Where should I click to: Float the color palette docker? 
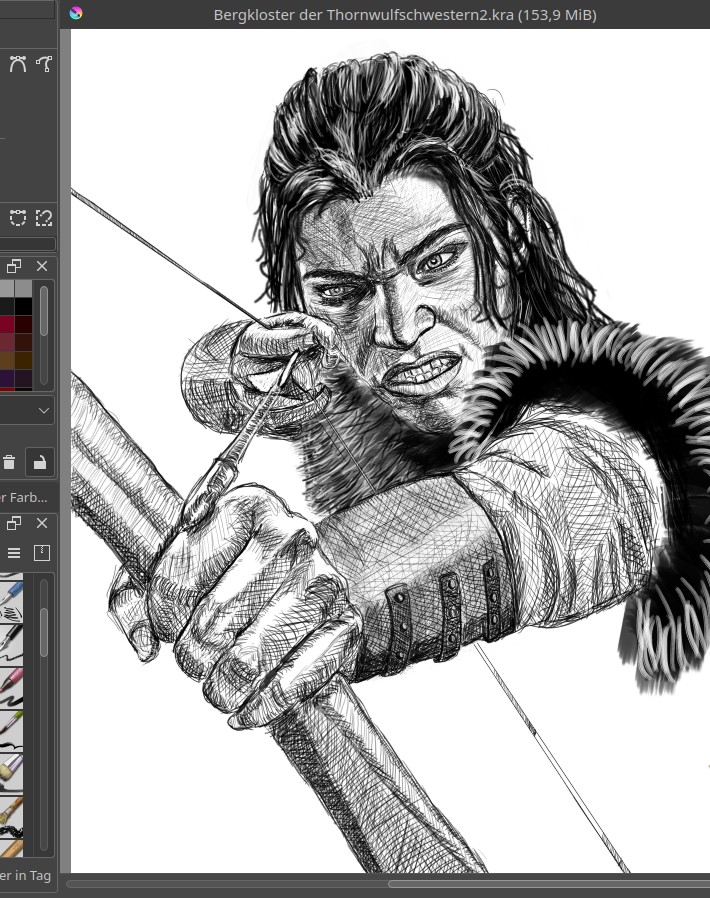pos(14,266)
